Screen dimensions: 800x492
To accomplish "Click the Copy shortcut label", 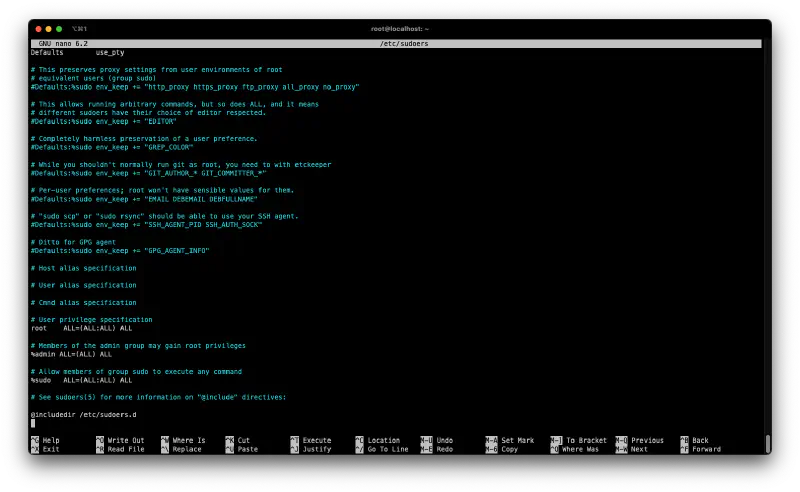I will point(502,449).
